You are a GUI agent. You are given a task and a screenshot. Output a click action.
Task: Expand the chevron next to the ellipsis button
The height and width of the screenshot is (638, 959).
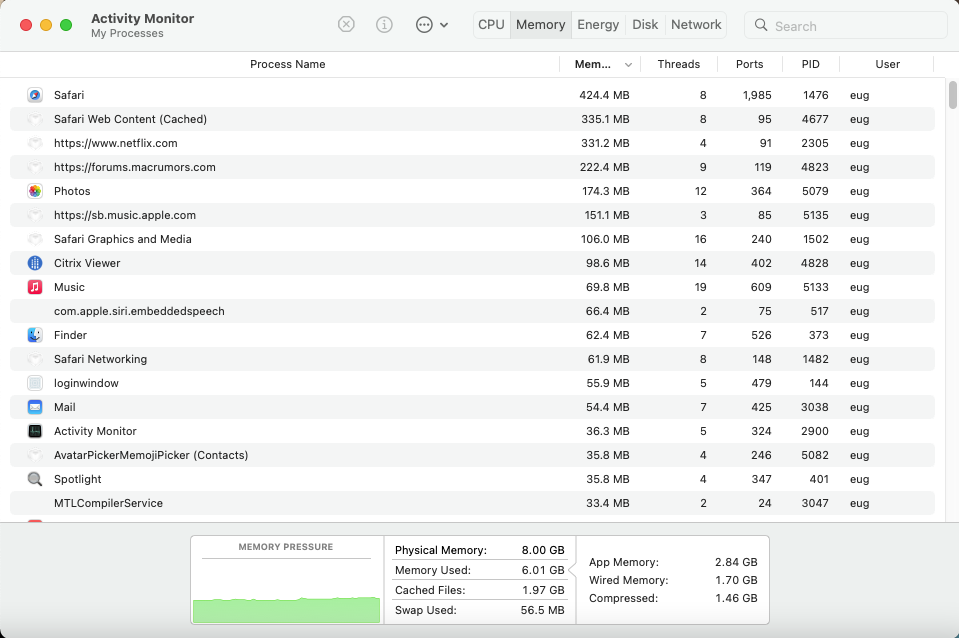pyautogui.click(x=444, y=25)
